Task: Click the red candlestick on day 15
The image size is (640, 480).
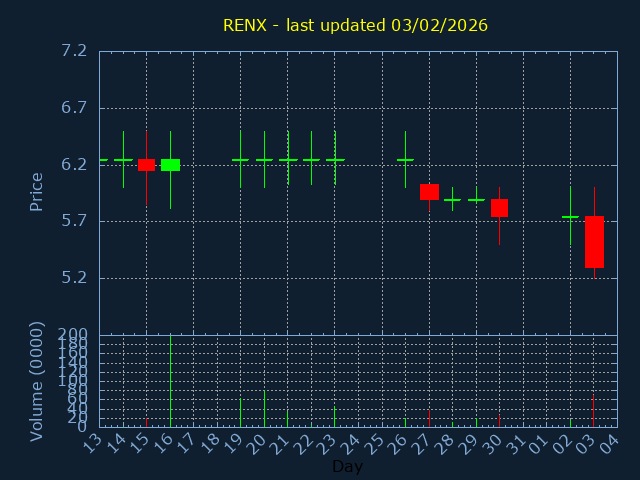Action: click(147, 165)
